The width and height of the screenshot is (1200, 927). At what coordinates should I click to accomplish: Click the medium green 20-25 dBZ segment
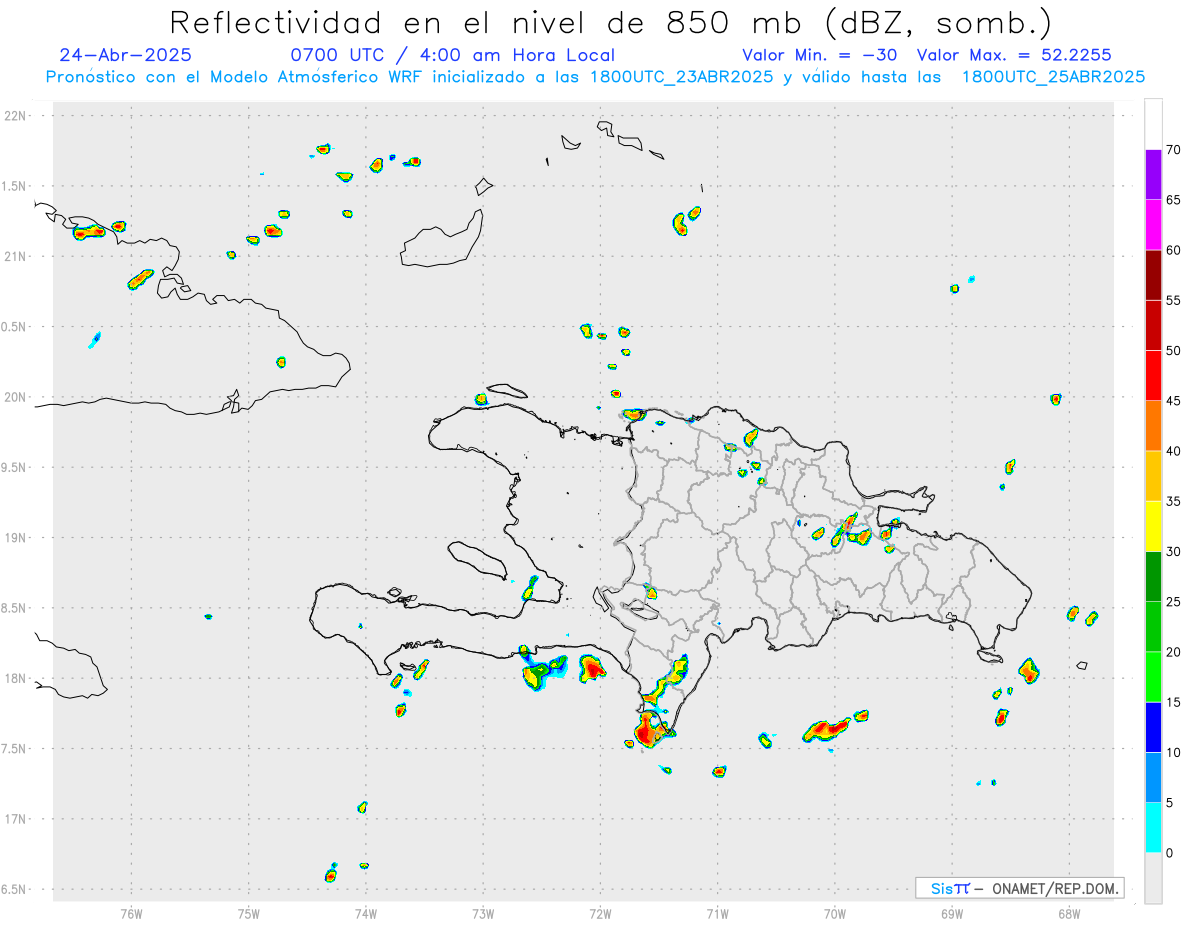(1153, 627)
